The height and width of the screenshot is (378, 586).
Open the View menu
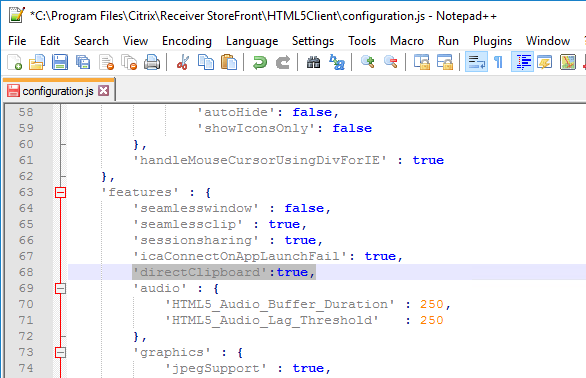(x=135, y=41)
